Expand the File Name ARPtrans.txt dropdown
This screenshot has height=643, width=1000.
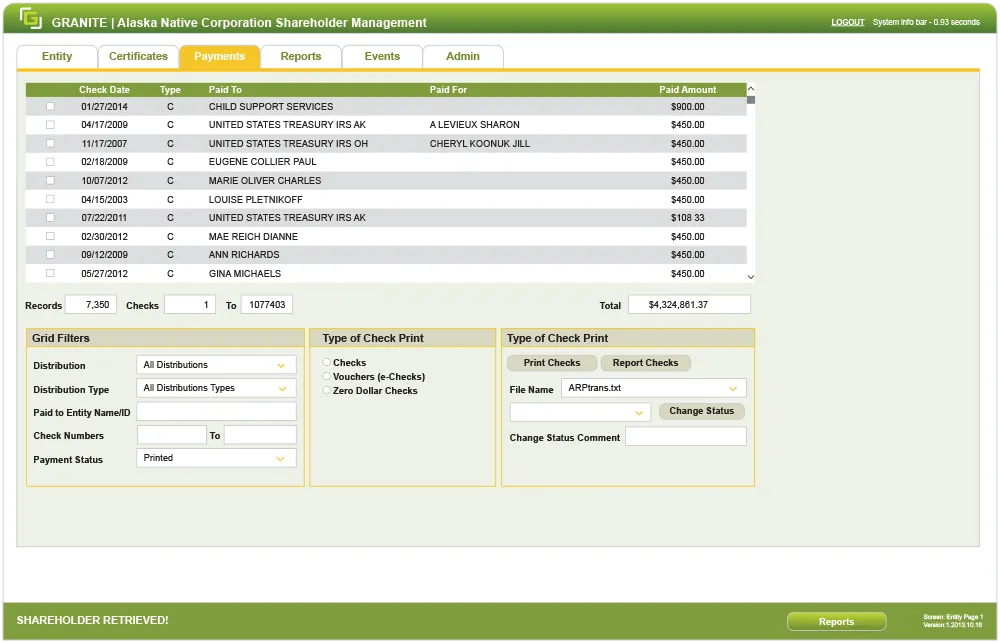[652, 388]
